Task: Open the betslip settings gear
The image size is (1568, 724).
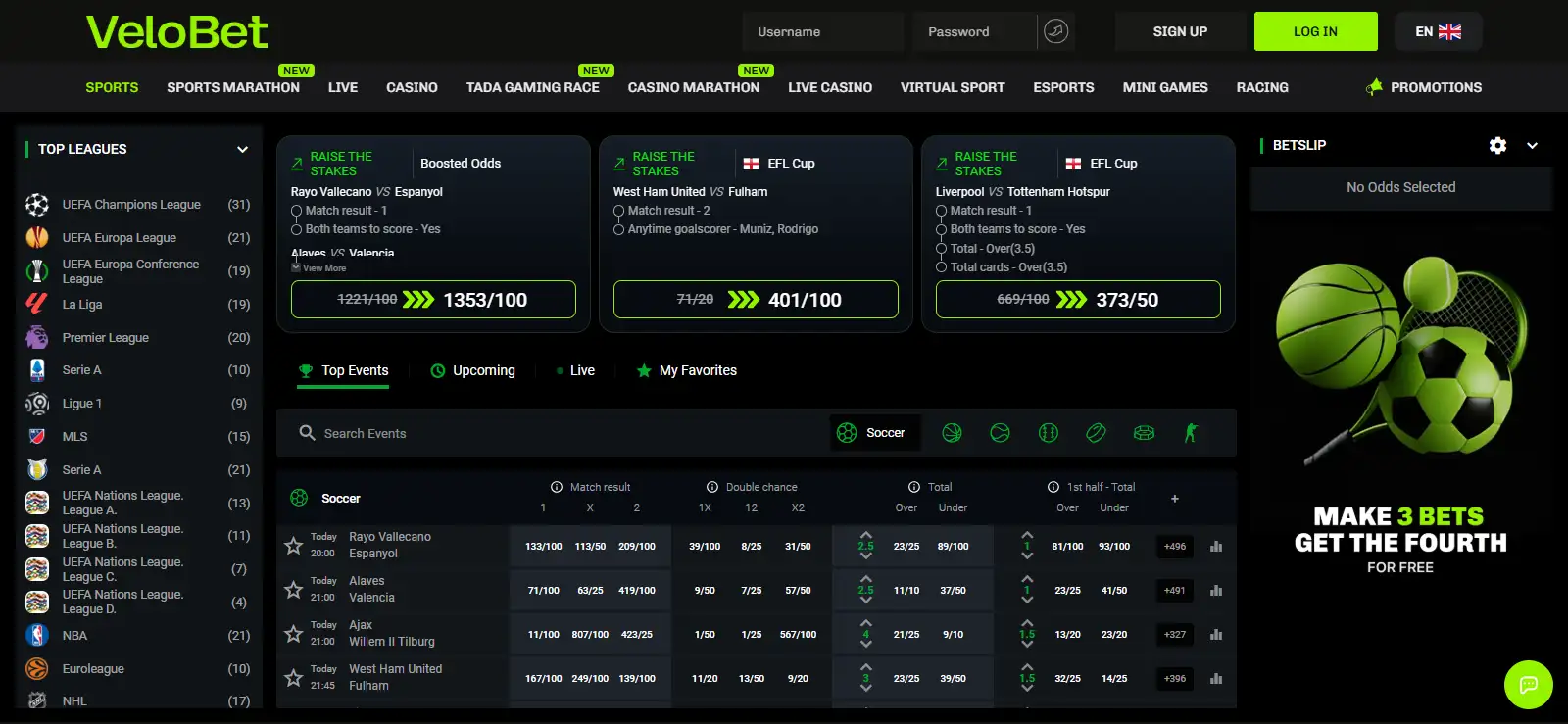Action: click(1497, 145)
